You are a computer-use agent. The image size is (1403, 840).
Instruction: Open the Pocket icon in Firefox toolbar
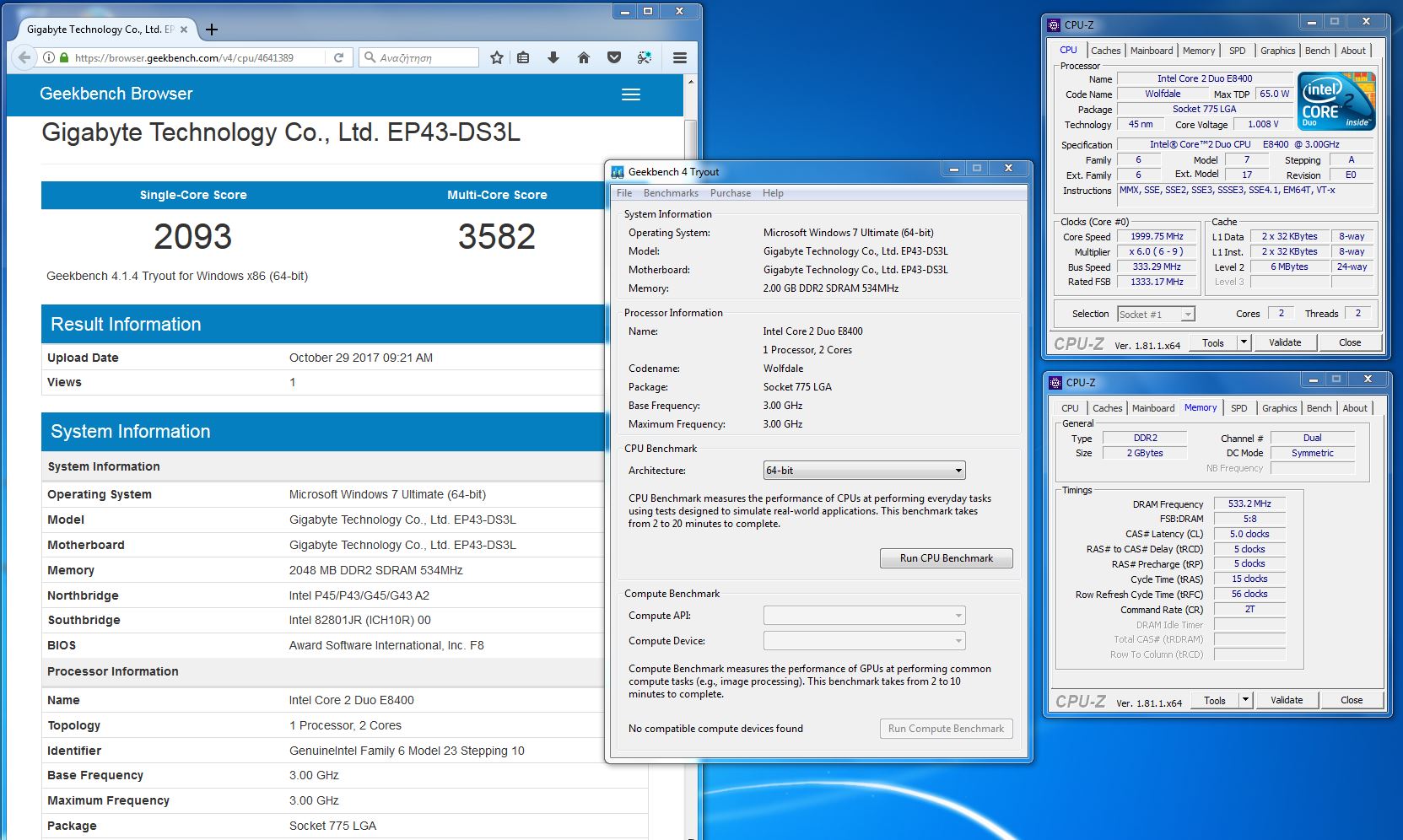(614, 57)
